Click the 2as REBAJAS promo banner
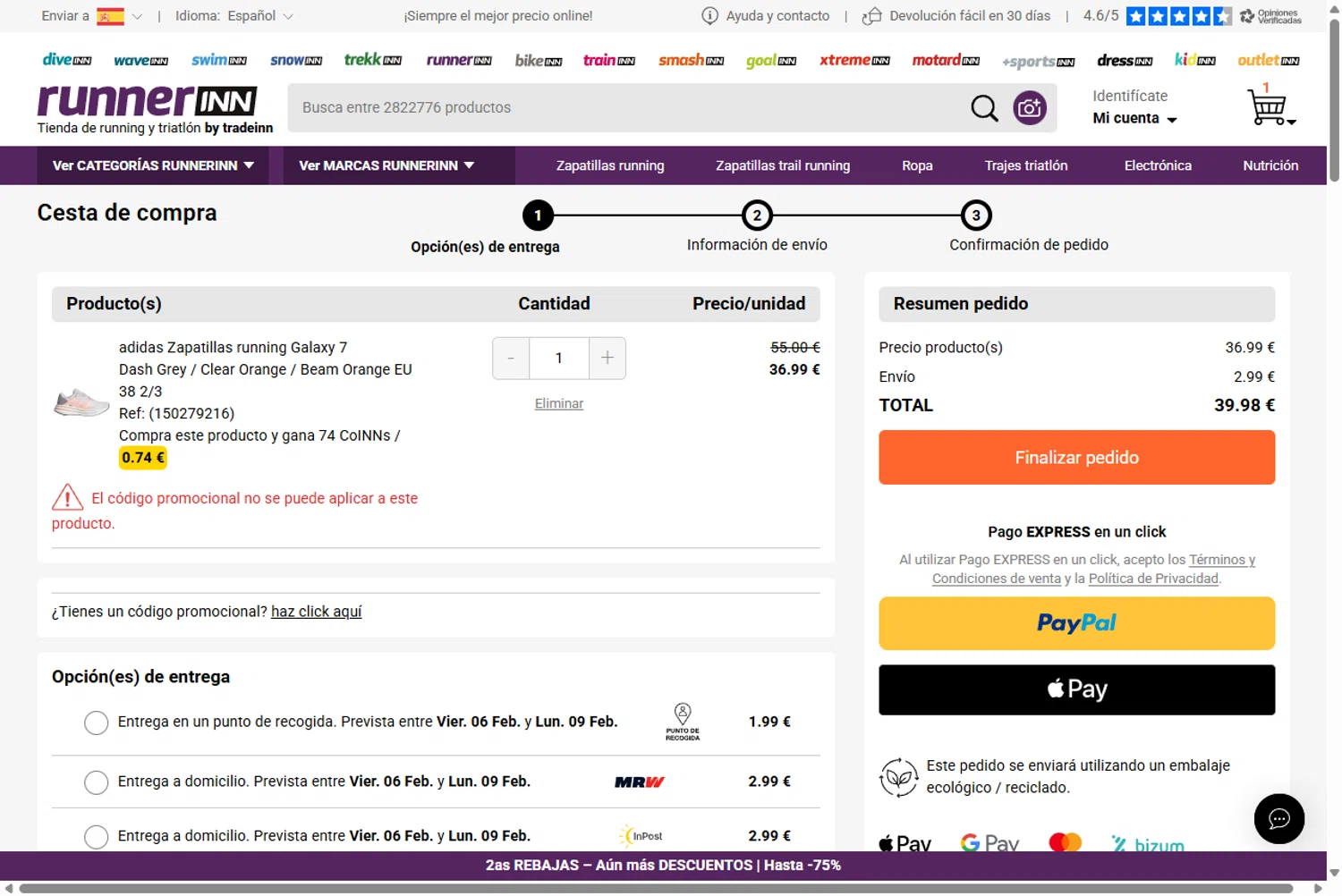Image resolution: width=1342 pixels, height=896 pixels. coord(663,866)
